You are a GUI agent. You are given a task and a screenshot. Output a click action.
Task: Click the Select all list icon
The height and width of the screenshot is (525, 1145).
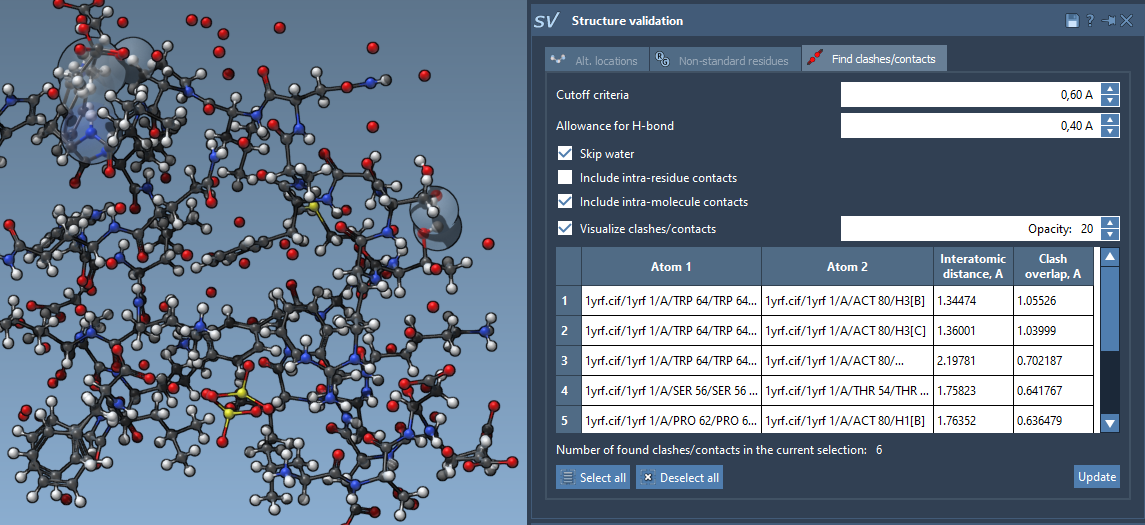(567, 478)
